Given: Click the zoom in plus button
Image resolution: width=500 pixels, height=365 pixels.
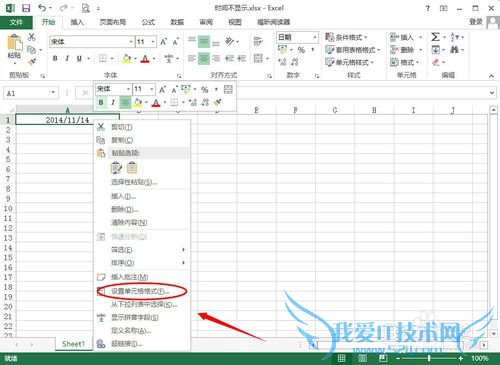Looking at the screenshot, I should pyautogui.click(x=461, y=358).
